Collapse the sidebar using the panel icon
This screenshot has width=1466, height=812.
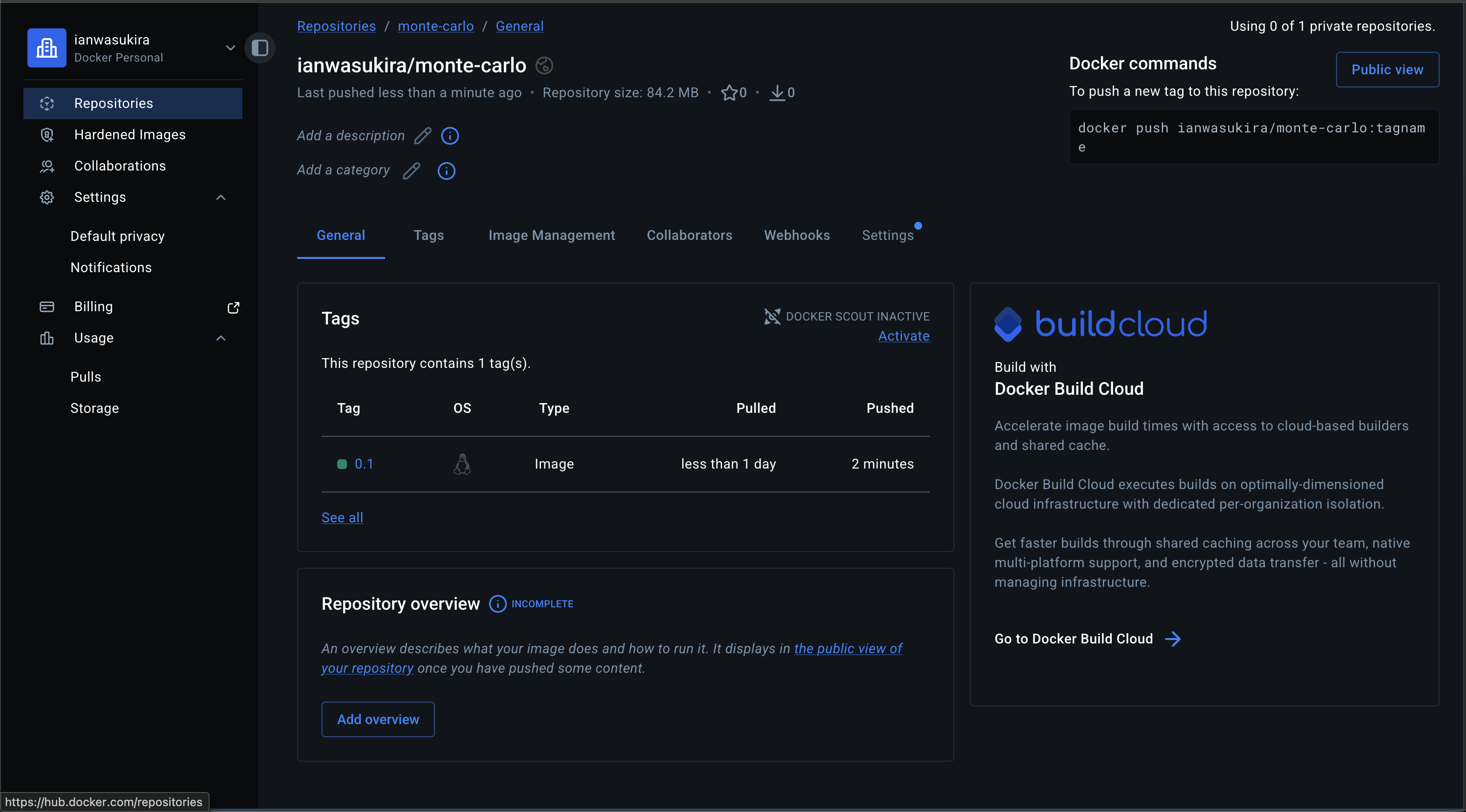click(x=260, y=48)
